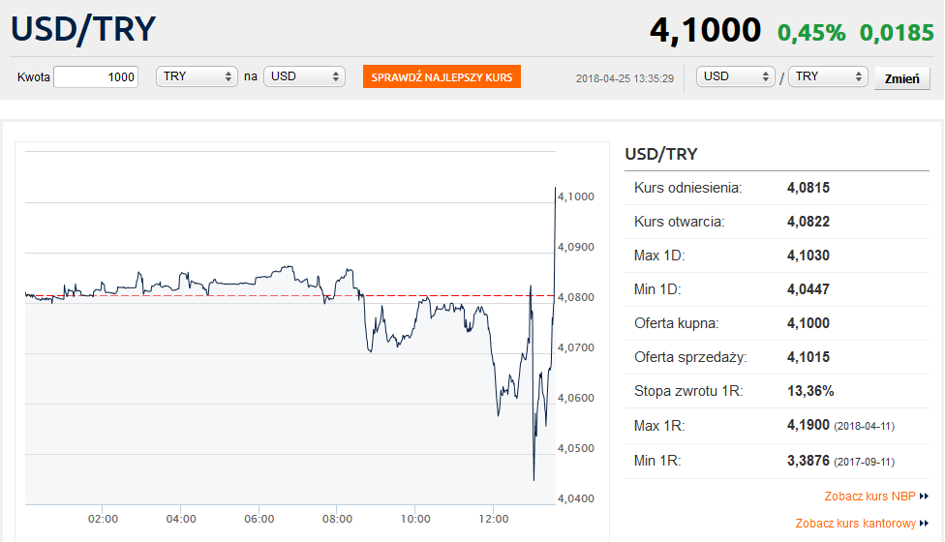The image size is (945, 542).
Task: Click the double-arrow icon beside Zobacz kurs kantorowy
Action: point(924,523)
